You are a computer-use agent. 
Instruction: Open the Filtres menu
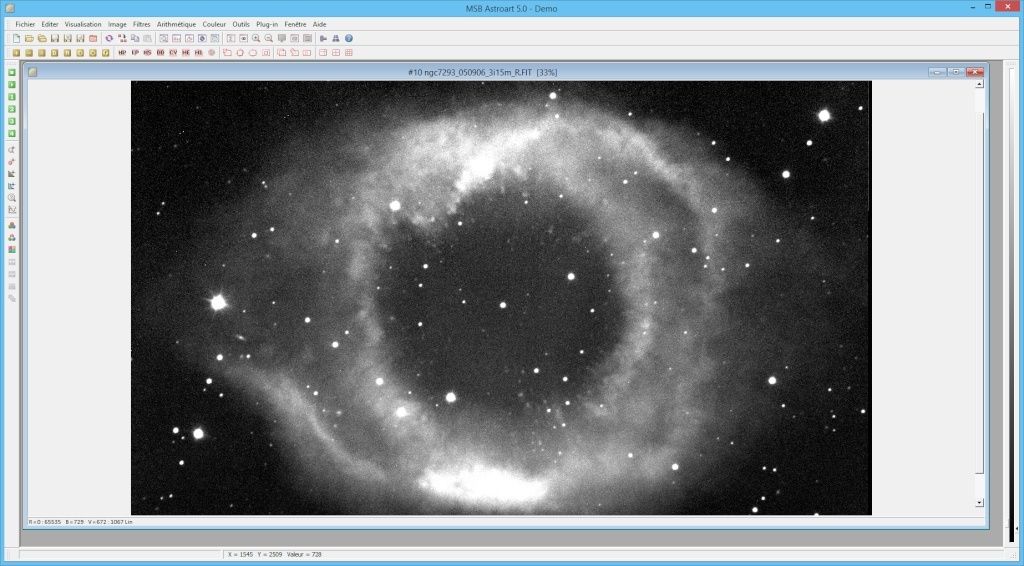[142, 24]
